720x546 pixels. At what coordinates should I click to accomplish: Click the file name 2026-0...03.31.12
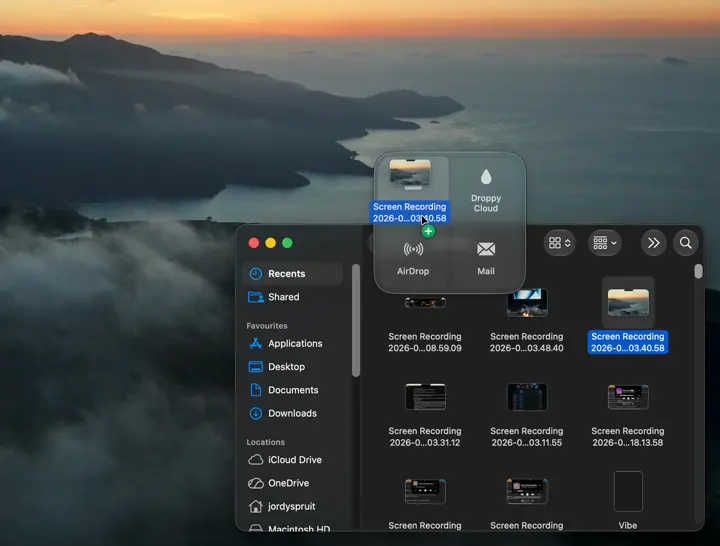coord(425,443)
